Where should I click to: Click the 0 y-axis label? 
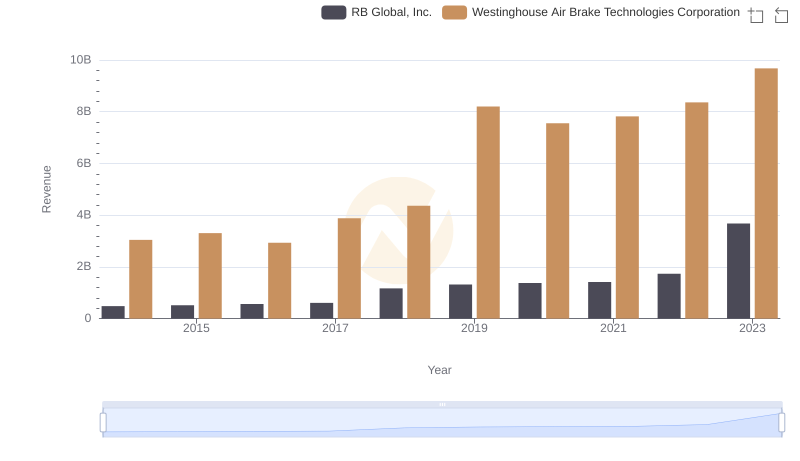click(88, 318)
